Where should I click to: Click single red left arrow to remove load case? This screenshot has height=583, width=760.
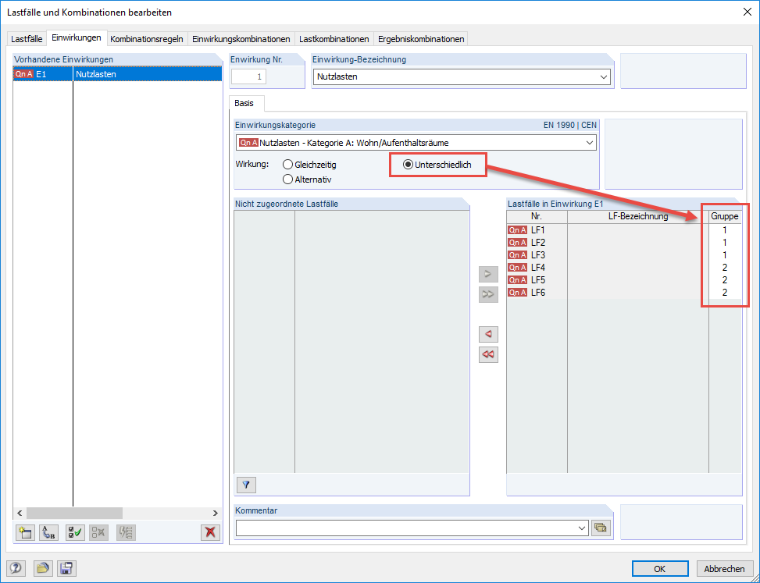click(488, 334)
